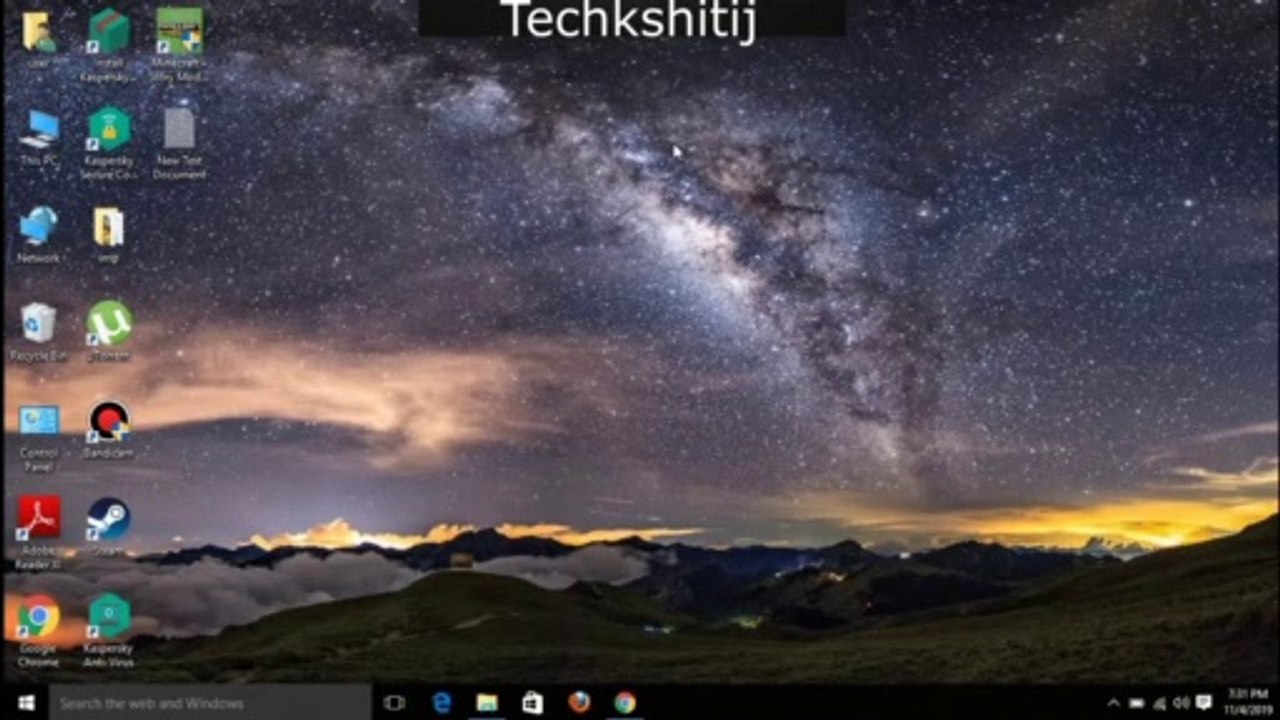The width and height of the screenshot is (1280, 720).
Task: Open the Action Center notifications icon
Action: (x=1204, y=702)
